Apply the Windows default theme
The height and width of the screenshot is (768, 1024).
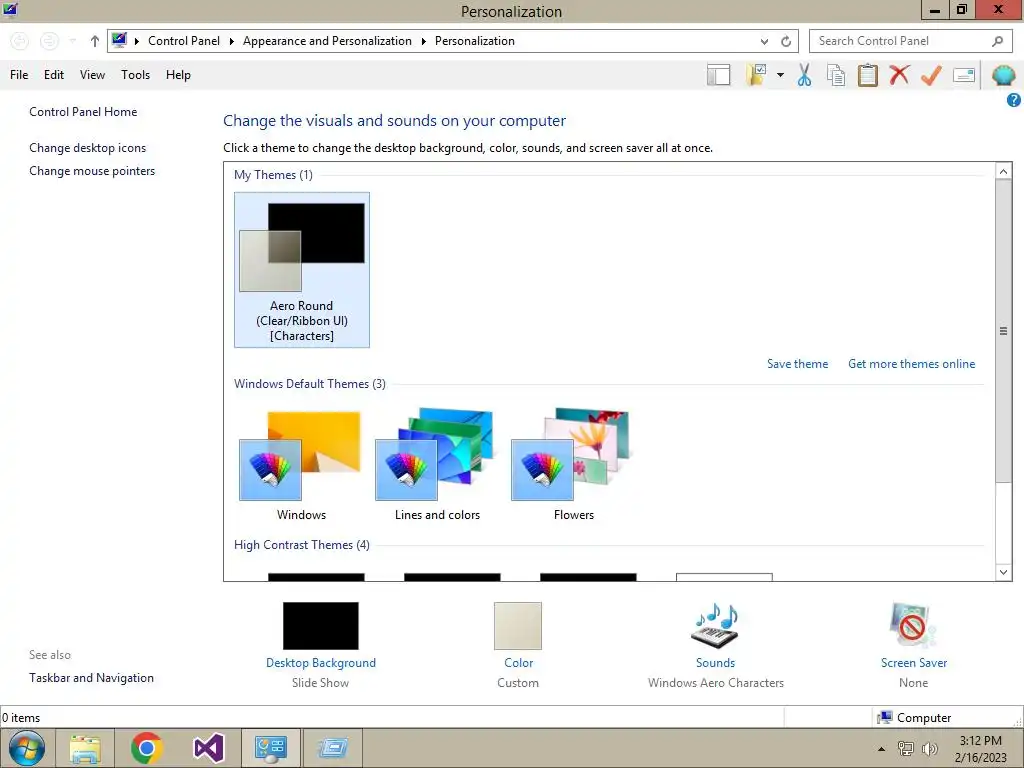(301, 464)
